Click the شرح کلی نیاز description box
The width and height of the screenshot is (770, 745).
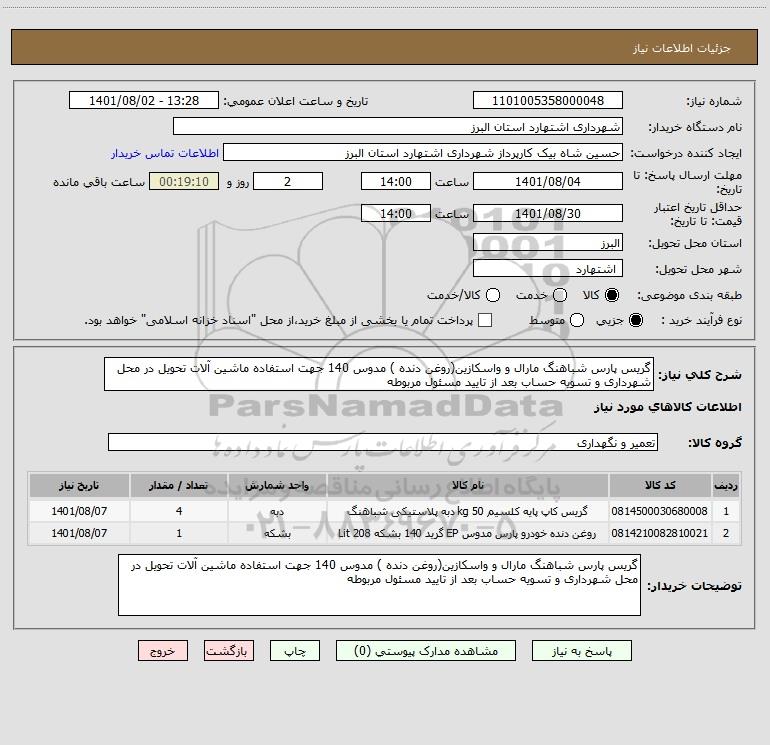click(x=379, y=375)
